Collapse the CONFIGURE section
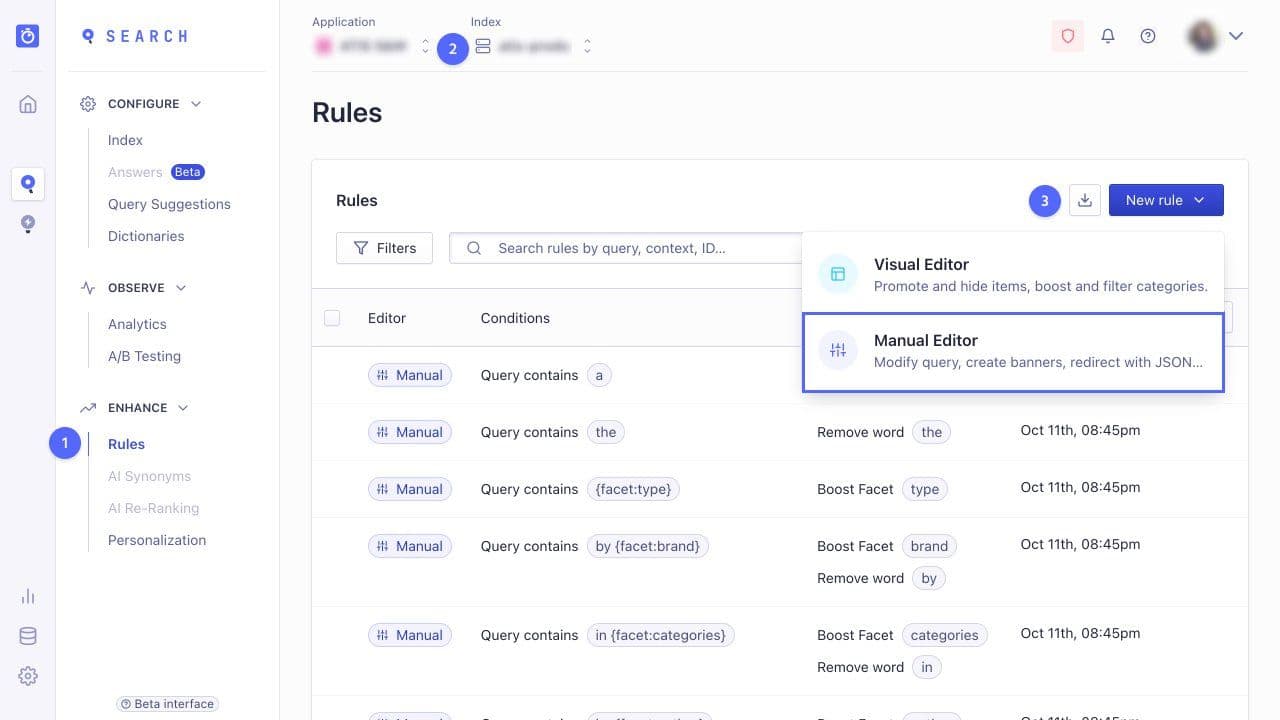The height and width of the screenshot is (720, 1280). (196, 104)
